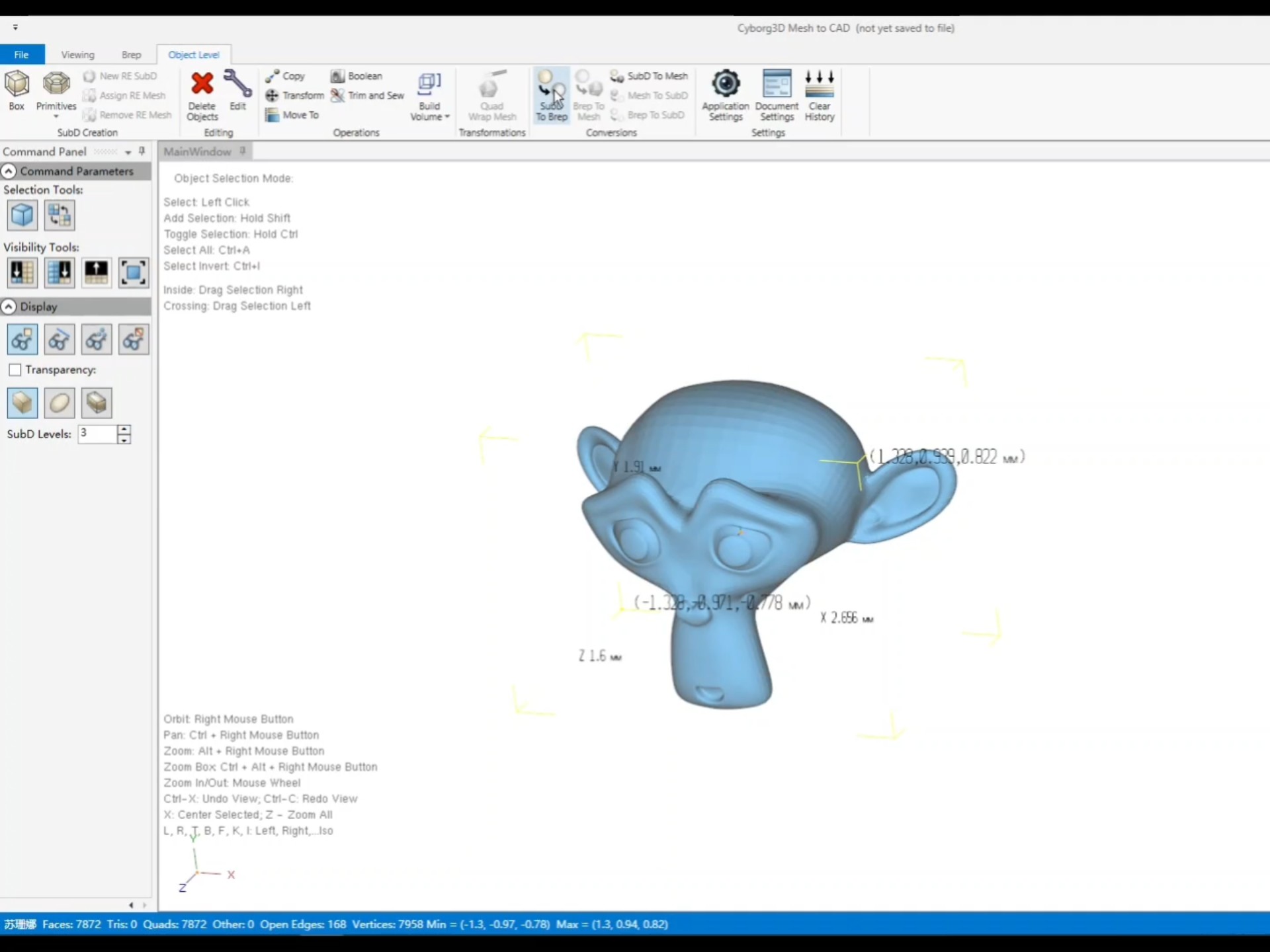Toggle the fourth glasses display mode

(x=134, y=340)
